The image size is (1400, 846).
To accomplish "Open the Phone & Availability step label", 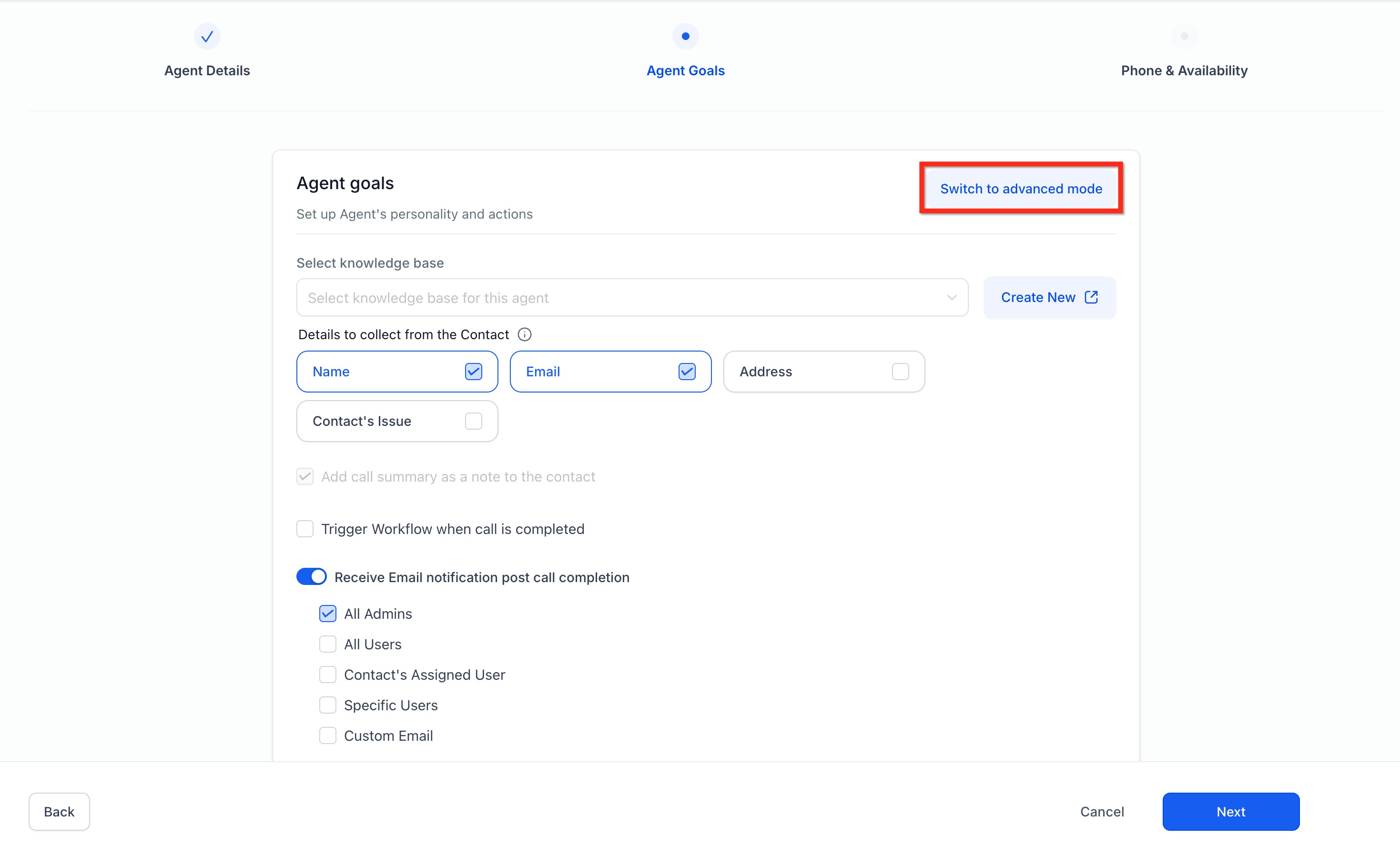I will pos(1184,71).
